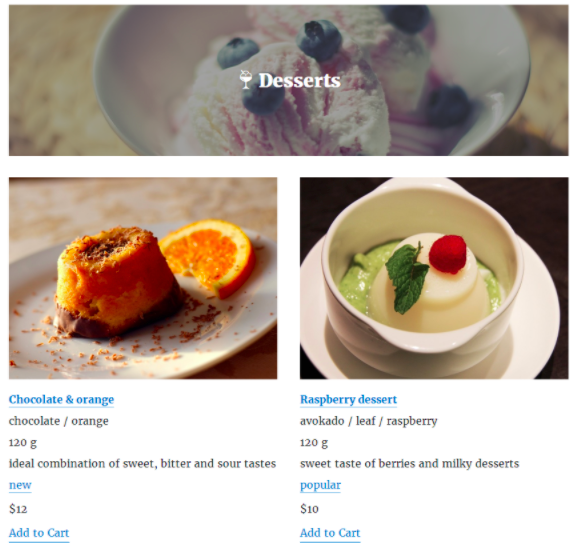Add the Raspberry dessert to cart
578x549 pixels.
point(330,533)
